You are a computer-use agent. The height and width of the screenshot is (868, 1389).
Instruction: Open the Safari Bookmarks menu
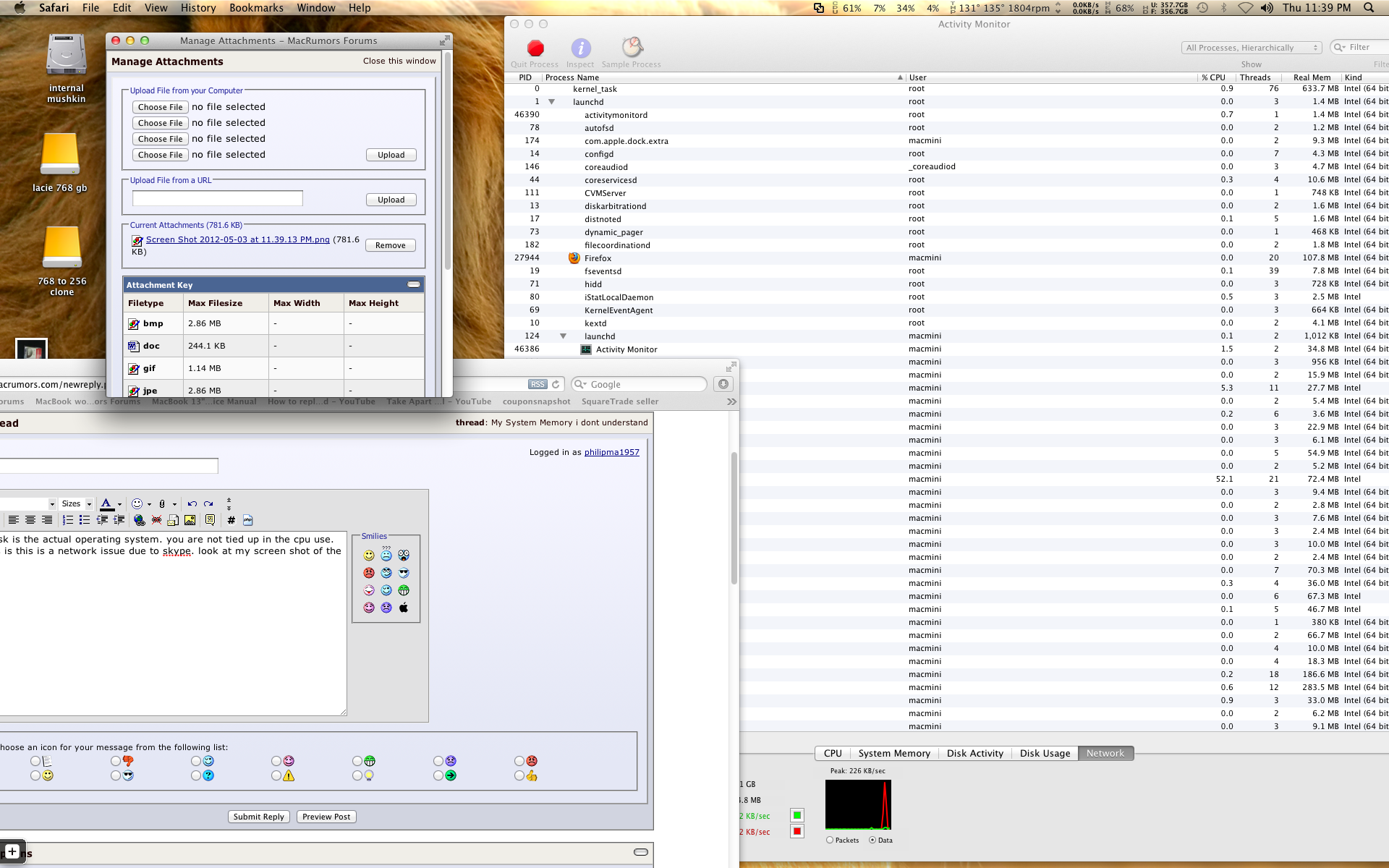point(256,8)
